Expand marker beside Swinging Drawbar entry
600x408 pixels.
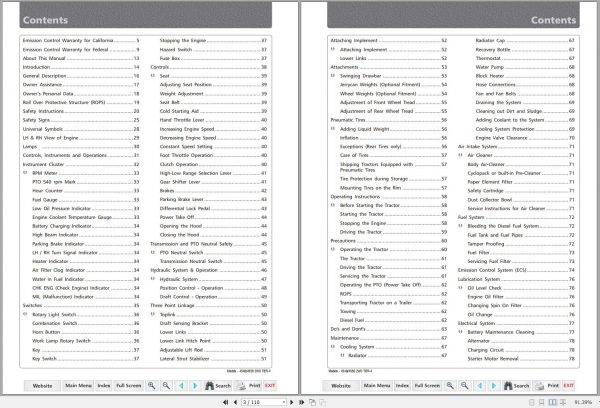tap(333, 76)
